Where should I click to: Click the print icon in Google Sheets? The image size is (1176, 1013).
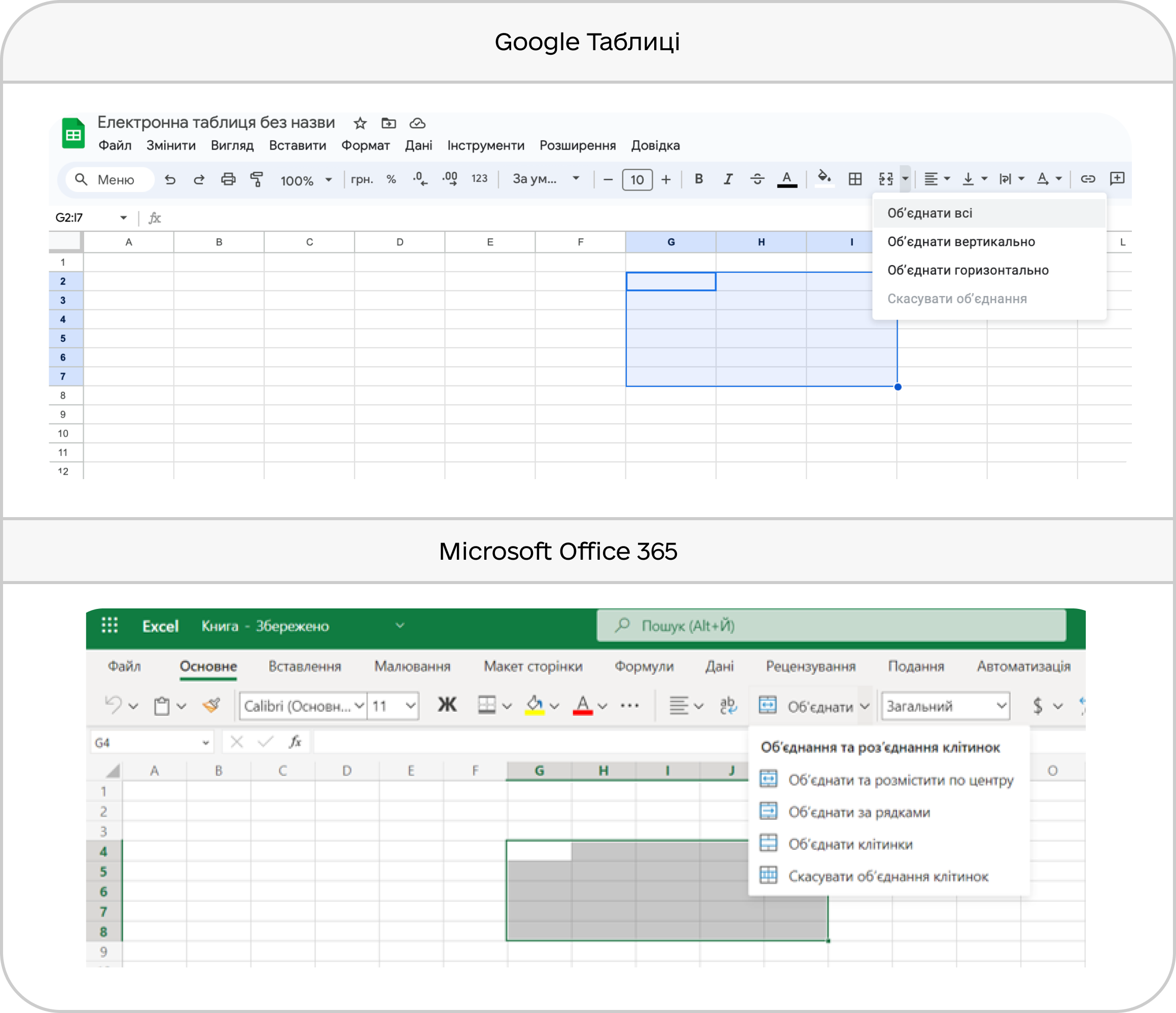tap(228, 179)
